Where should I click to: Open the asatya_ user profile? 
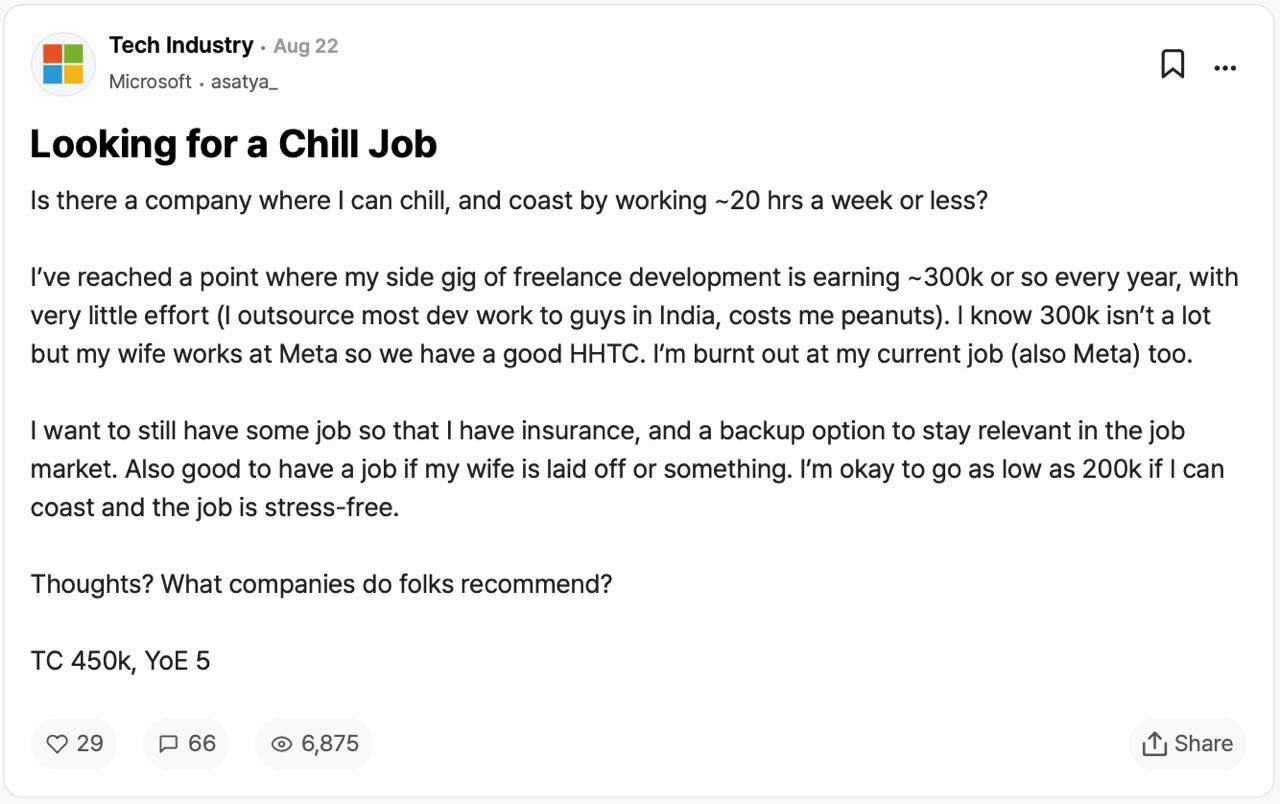pyautogui.click(x=244, y=82)
